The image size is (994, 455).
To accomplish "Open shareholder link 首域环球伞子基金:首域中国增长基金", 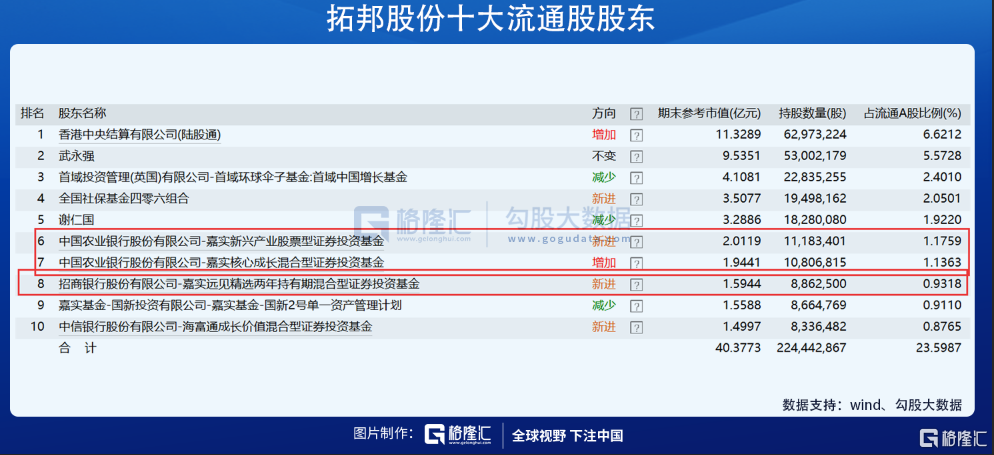I will pyautogui.click(x=233, y=177).
